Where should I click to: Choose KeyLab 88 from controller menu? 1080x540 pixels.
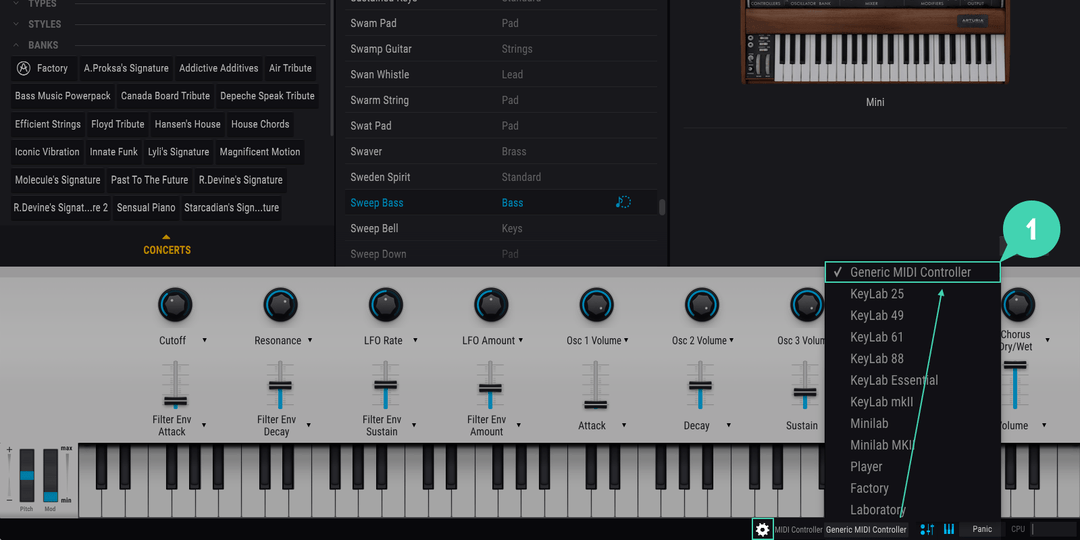913,359
